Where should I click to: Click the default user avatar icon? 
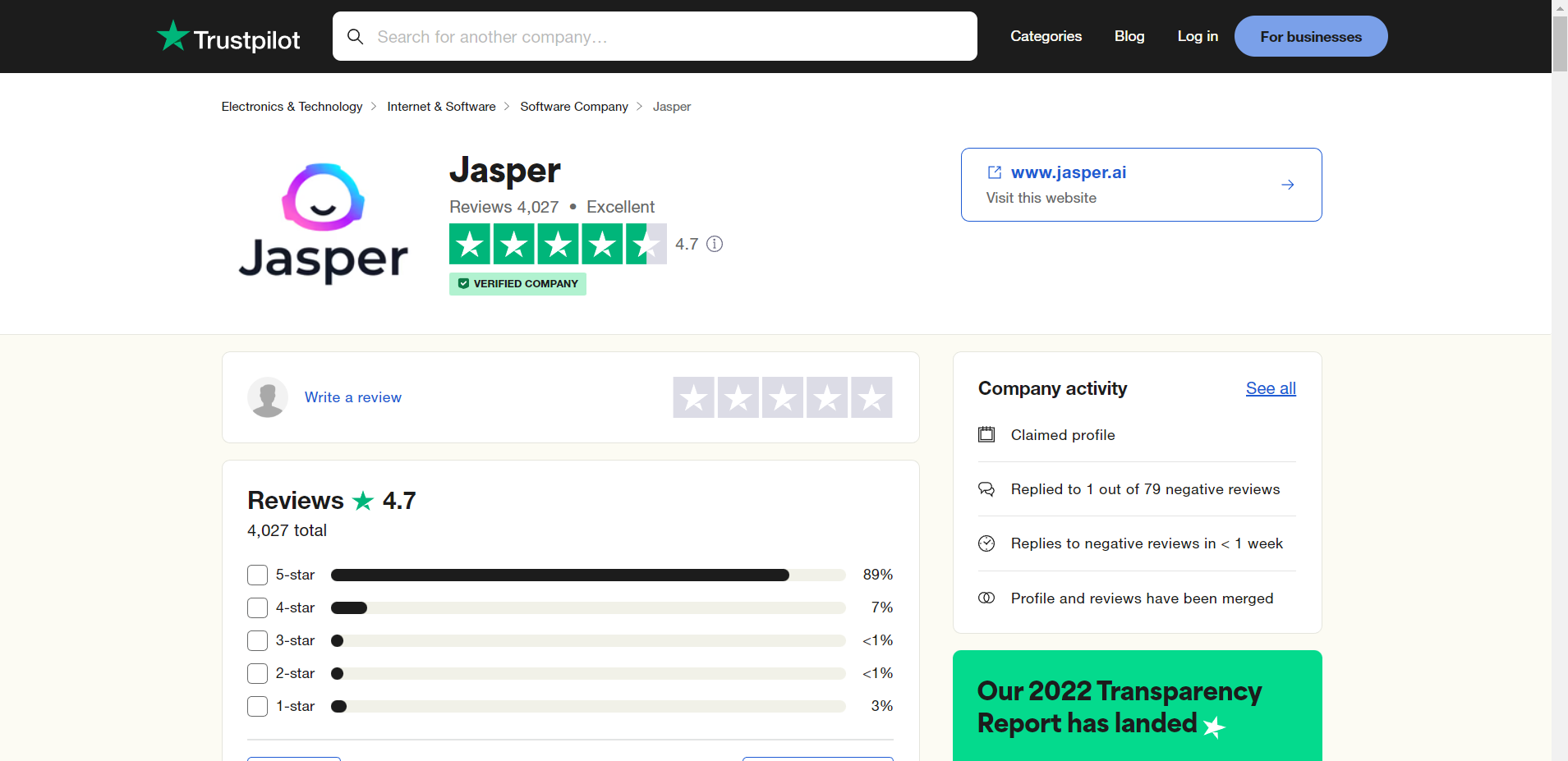pos(268,397)
